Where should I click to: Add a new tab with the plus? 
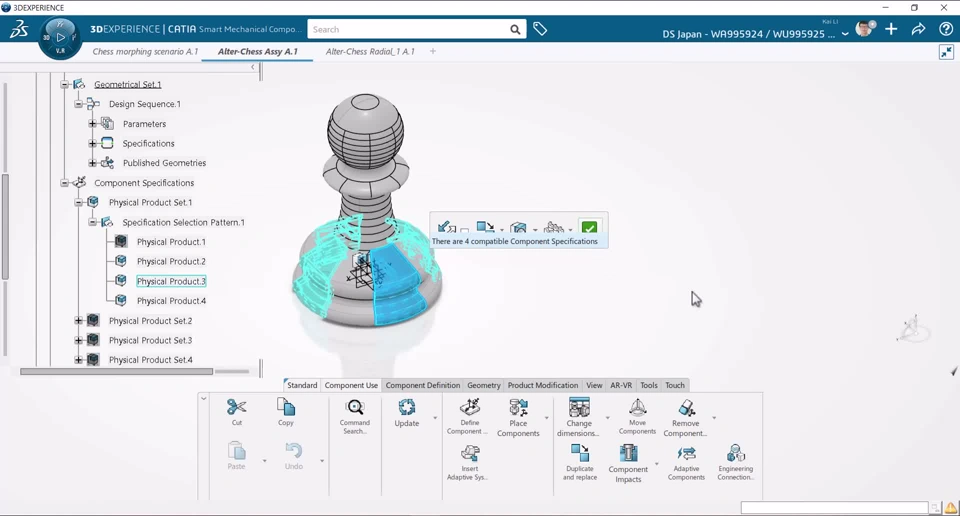pyautogui.click(x=433, y=51)
